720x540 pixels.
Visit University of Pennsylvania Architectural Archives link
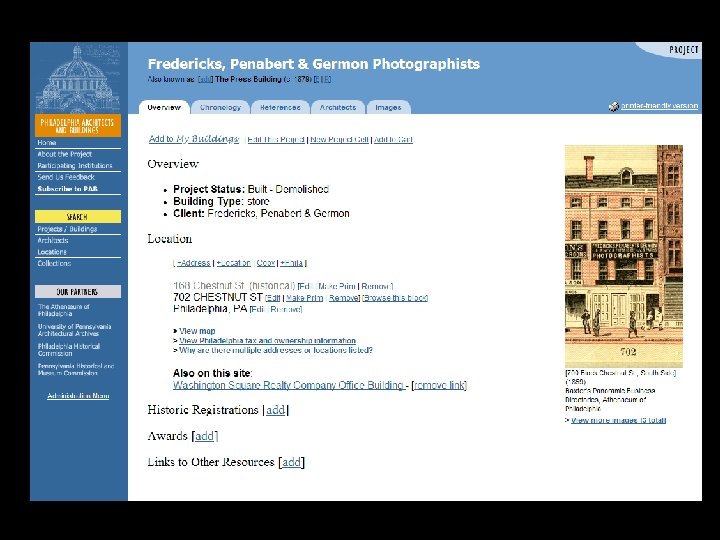click(74, 330)
